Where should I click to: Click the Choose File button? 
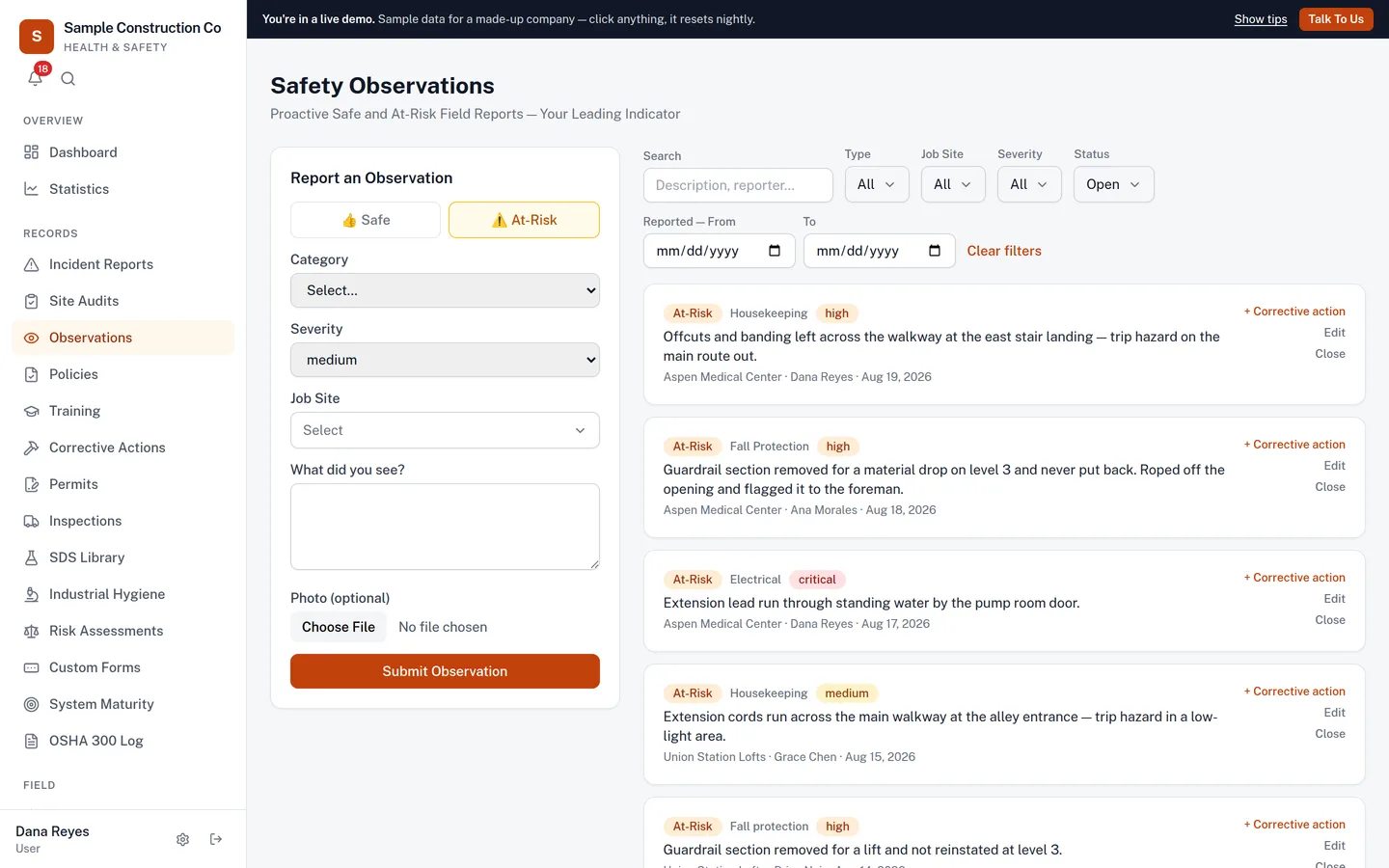point(339,627)
